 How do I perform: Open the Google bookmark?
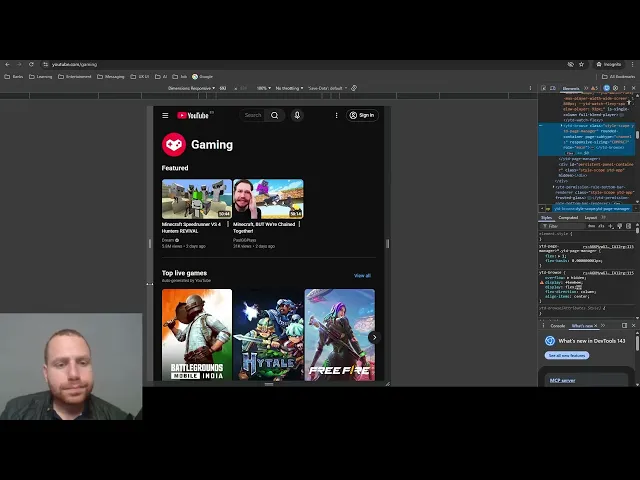click(x=202, y=77)
